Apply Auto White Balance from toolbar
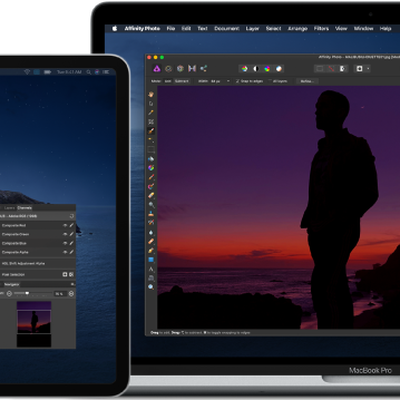Screen dimensions: 400x400 point(279,69)
